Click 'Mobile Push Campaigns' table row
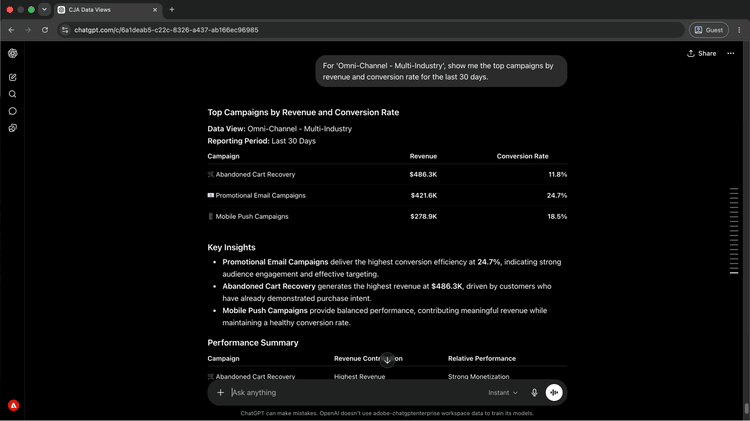 387,216
